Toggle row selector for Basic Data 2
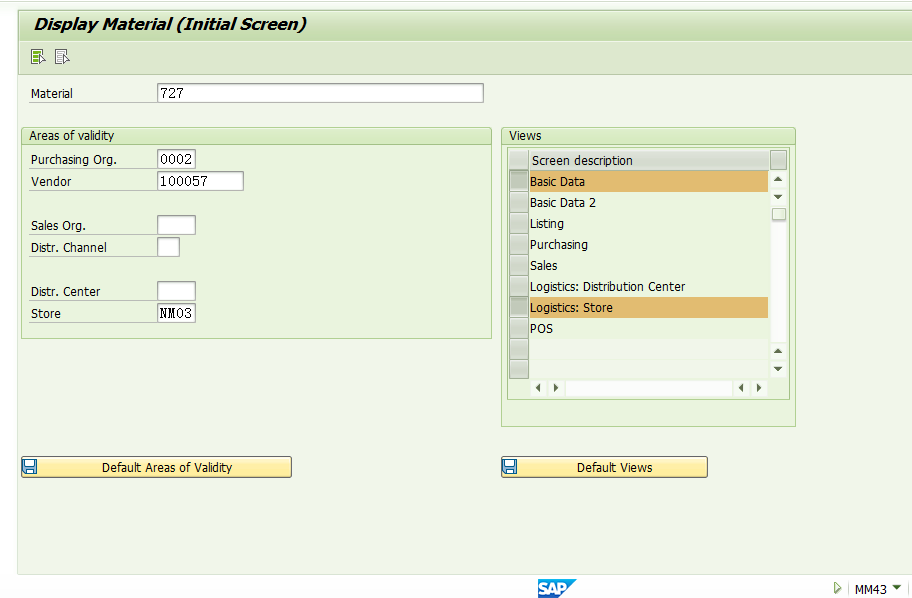 518,202
